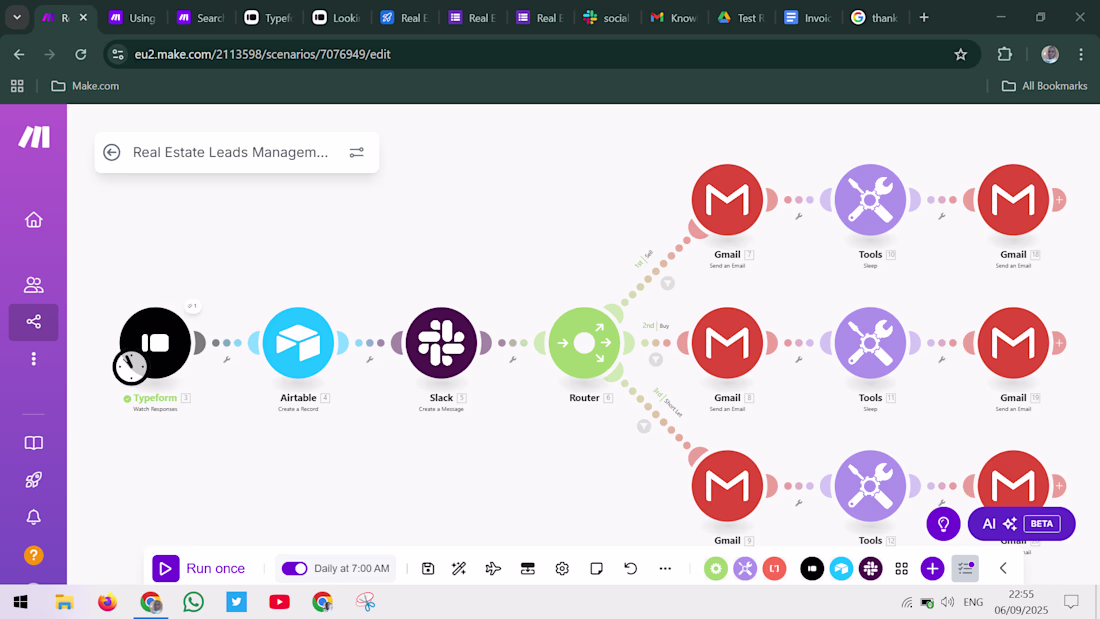Open Scenarios share icon in sidebar
This screenshot has width=1100, height=619.
tap(34, 321)
